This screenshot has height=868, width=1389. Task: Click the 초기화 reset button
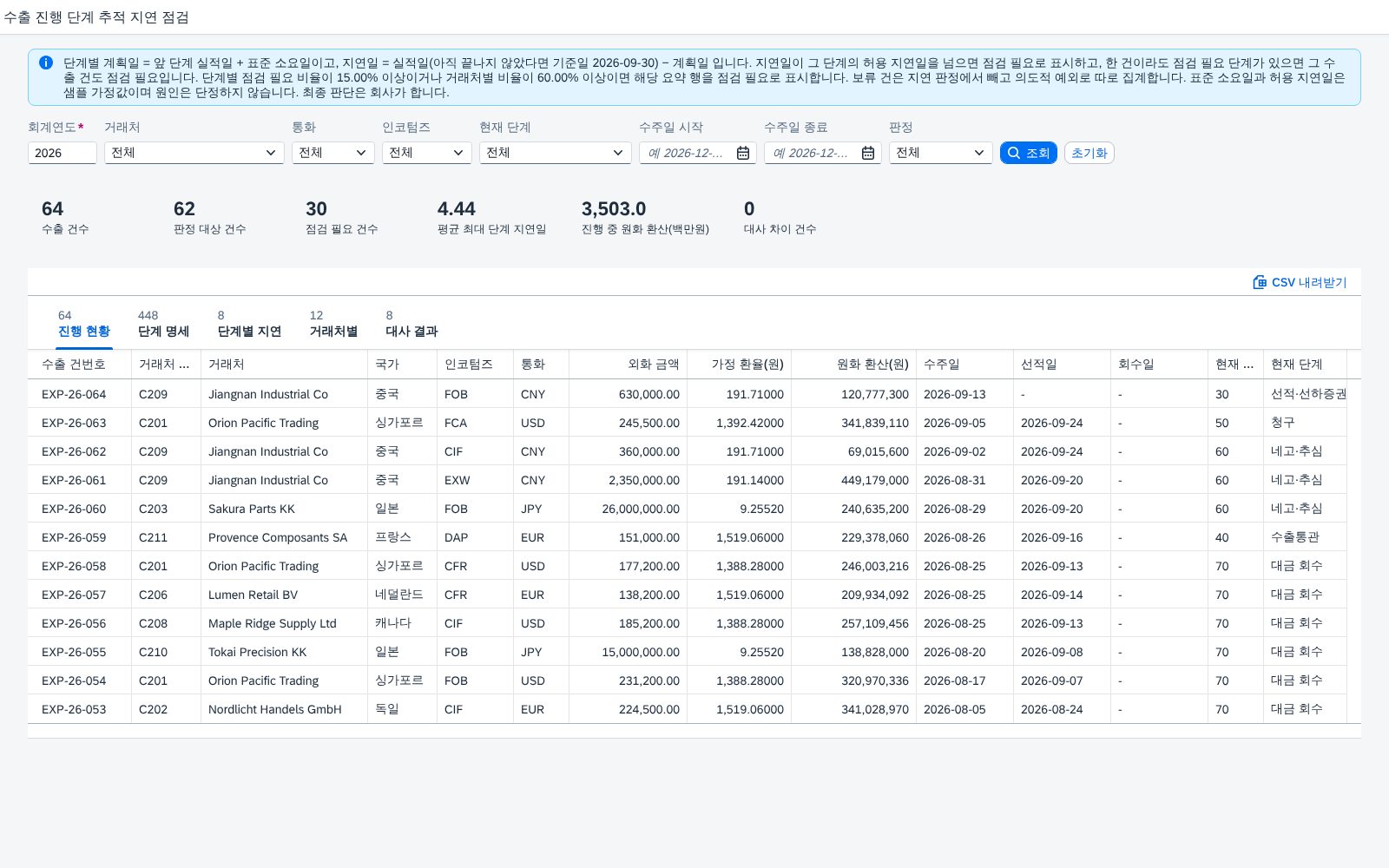point(1089,153)
